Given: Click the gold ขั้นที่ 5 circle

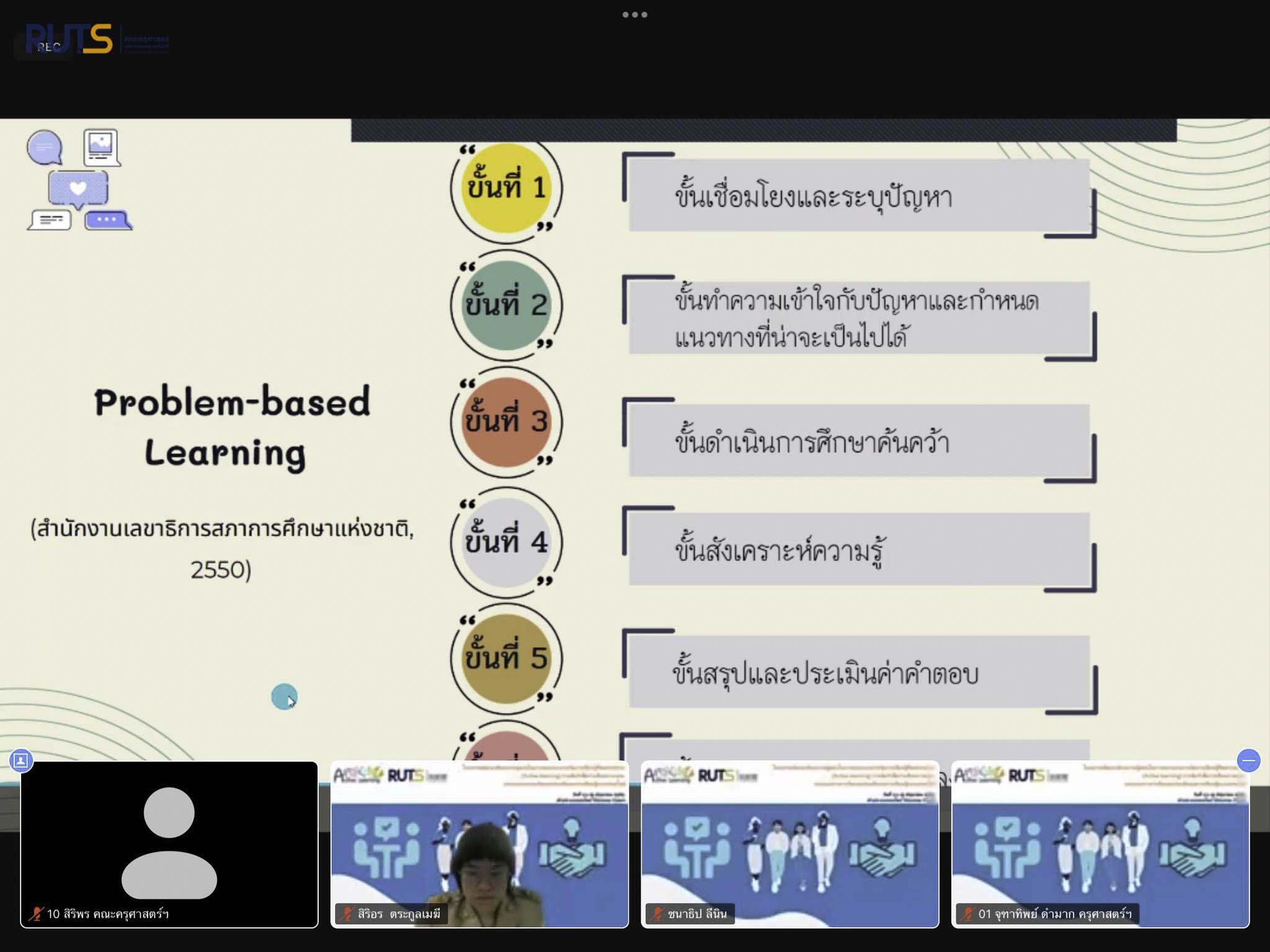Looking at the screenshot, I should click(506, 658).
